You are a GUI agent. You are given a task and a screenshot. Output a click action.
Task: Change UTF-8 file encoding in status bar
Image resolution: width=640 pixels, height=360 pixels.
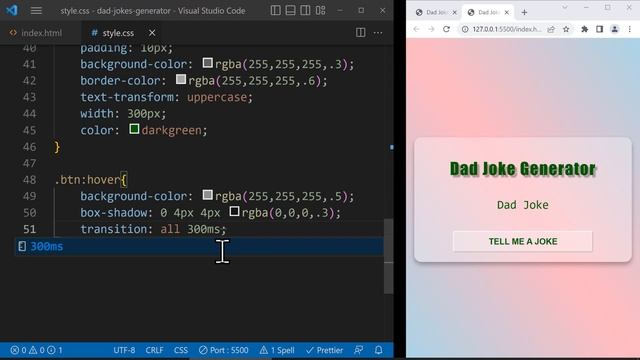(124, 350)
